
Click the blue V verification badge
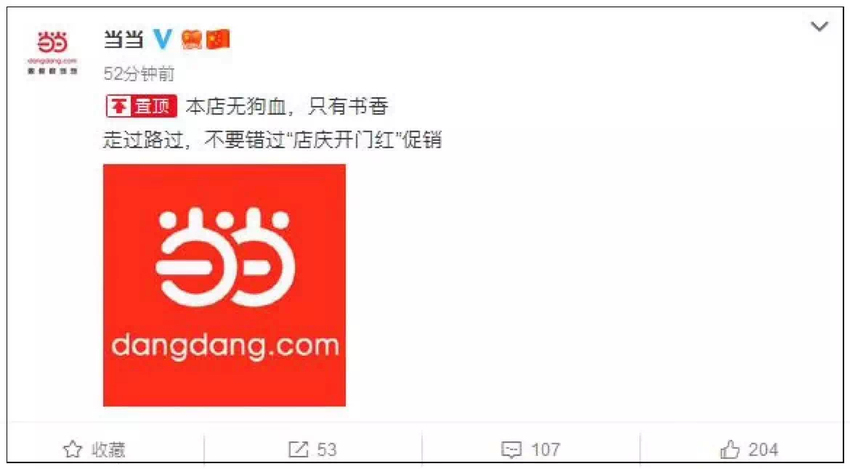(162, 39)
